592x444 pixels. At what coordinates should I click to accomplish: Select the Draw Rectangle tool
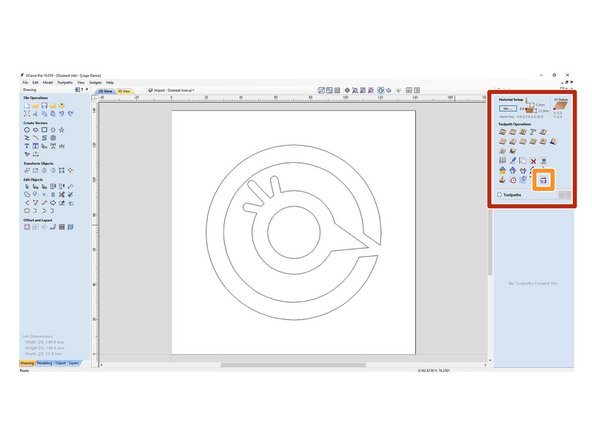tap(44, 130)
